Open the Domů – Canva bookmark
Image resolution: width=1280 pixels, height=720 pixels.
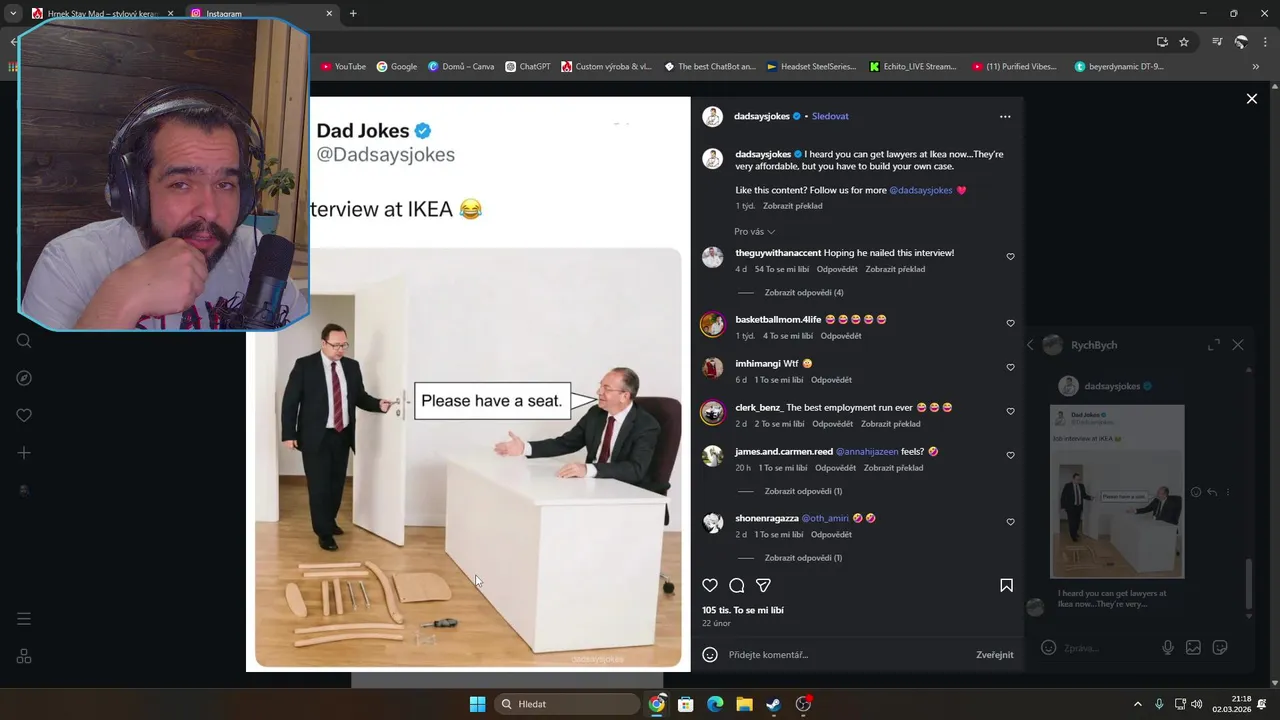(461, 67)
